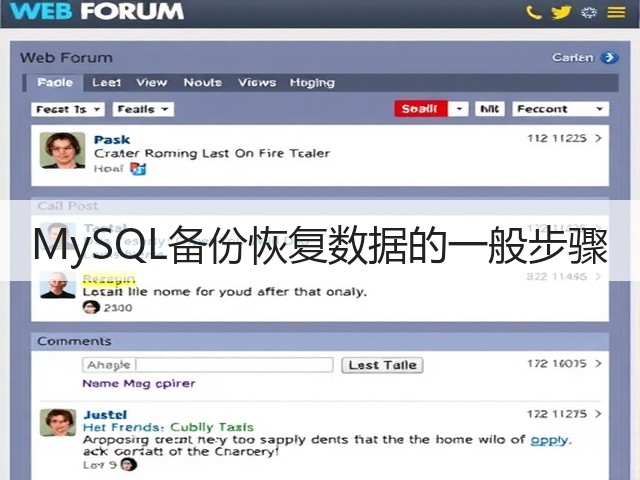Open the settings gear icon

point(589,13)
